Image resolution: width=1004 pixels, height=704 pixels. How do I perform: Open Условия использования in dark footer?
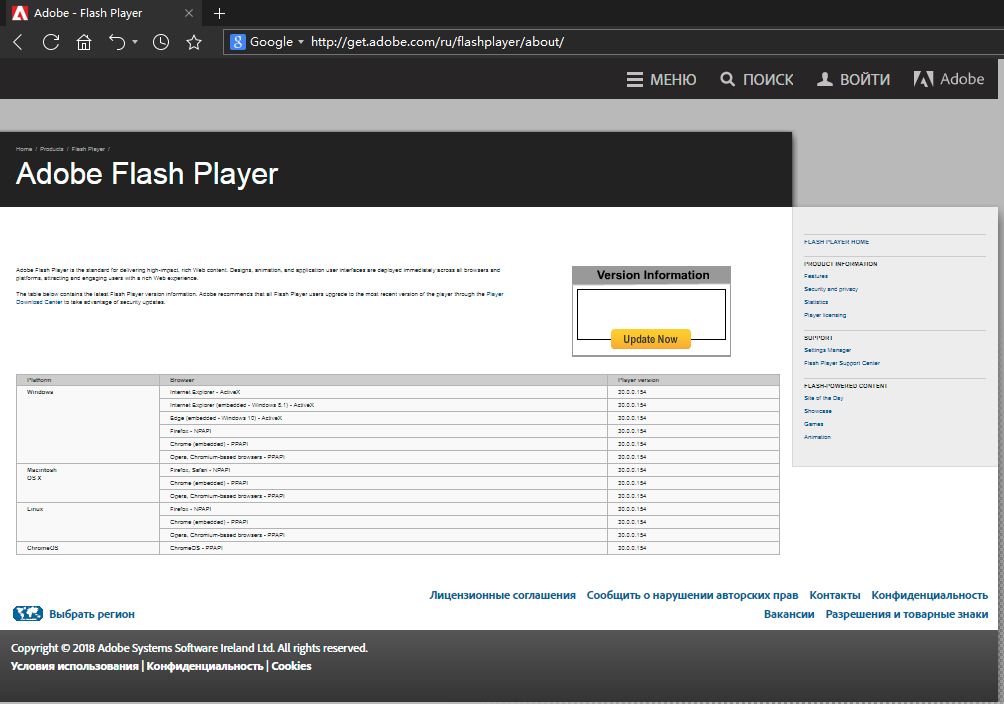[x=74, y=666]
